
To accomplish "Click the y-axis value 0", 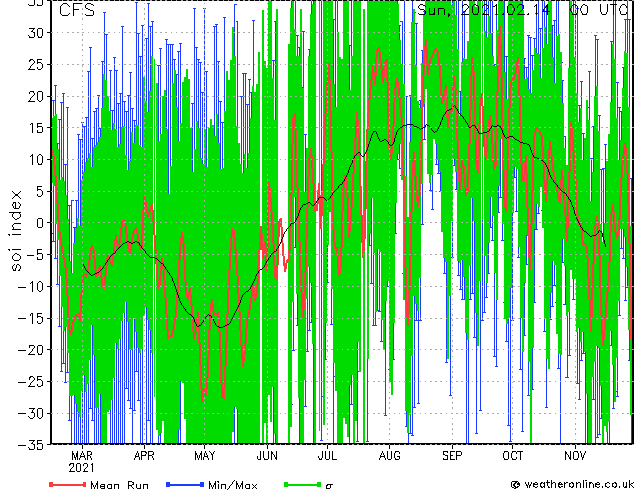I will (x=42, y=223).
